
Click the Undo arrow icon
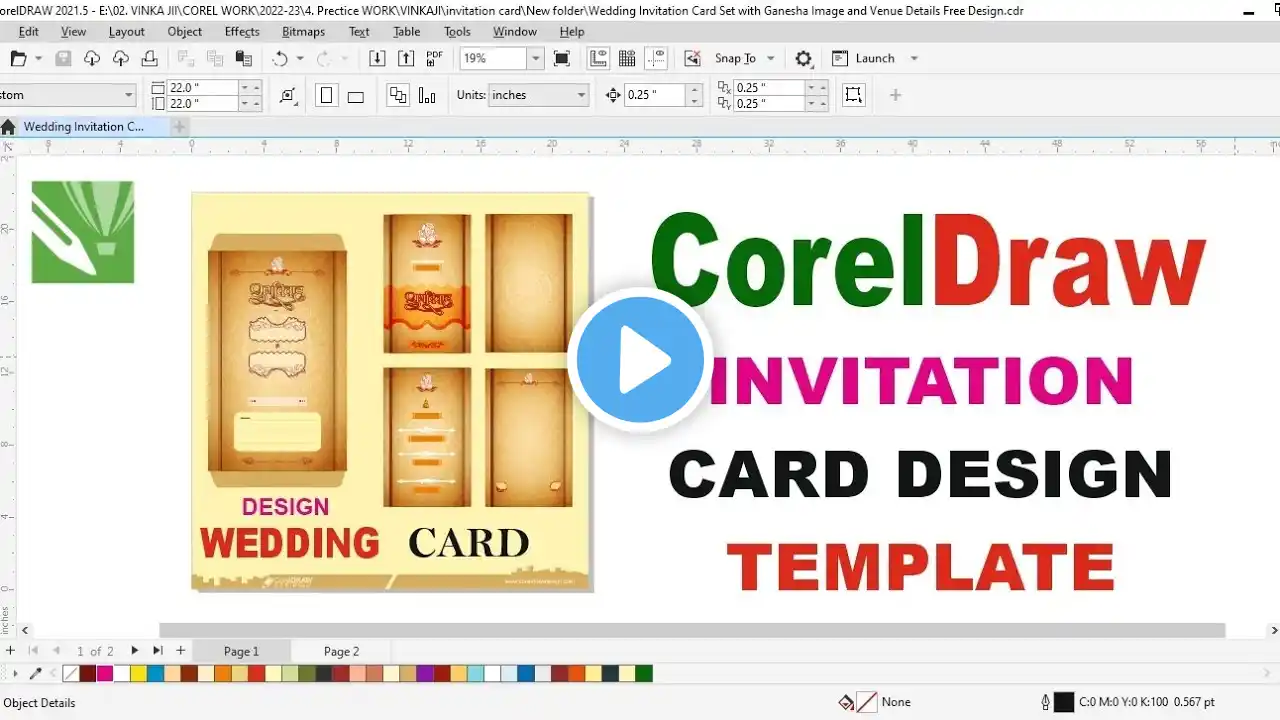(x=280, y=59)
